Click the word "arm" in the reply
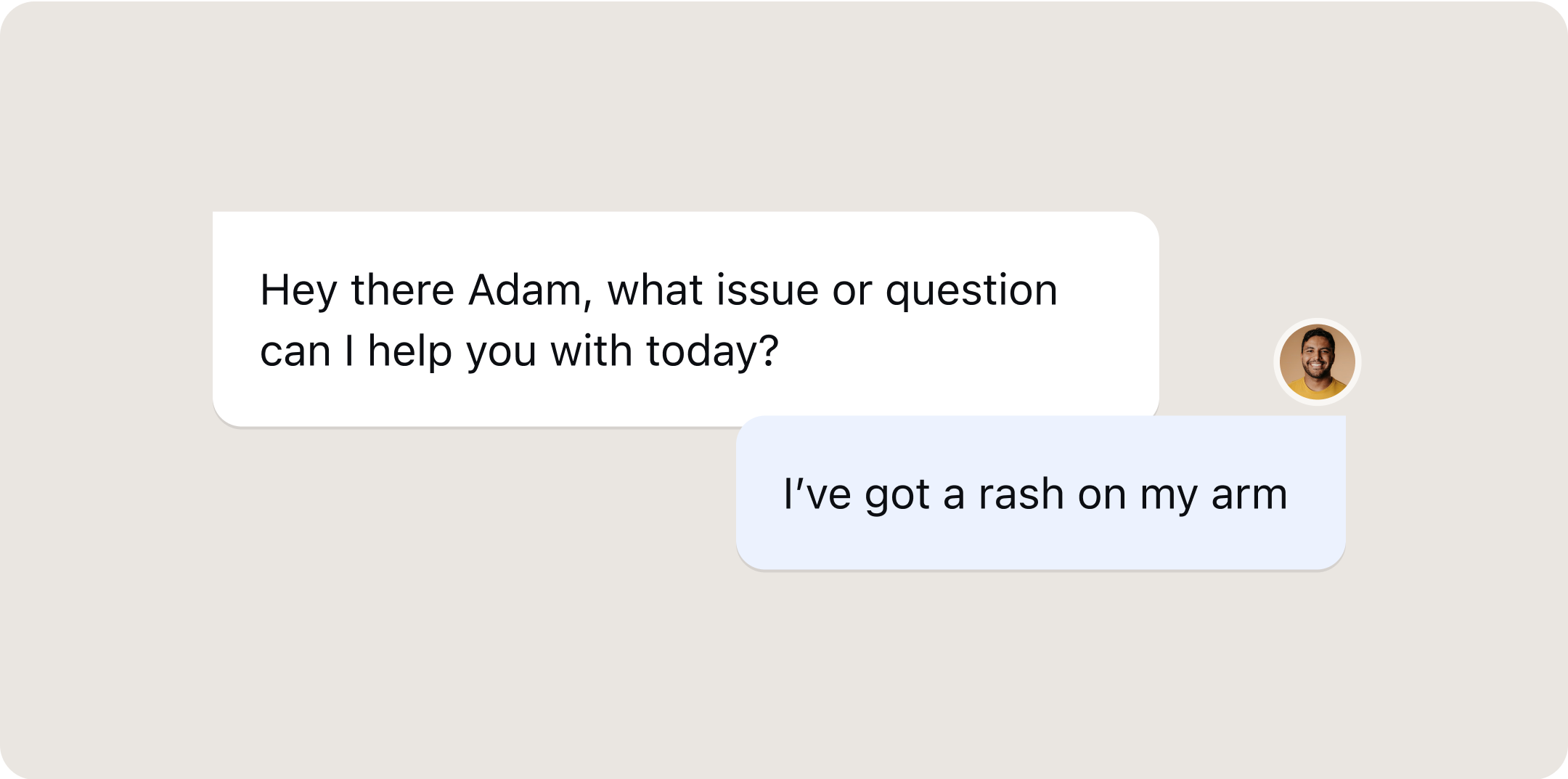The image size is (1568, 779). [x=1249, y=495]
